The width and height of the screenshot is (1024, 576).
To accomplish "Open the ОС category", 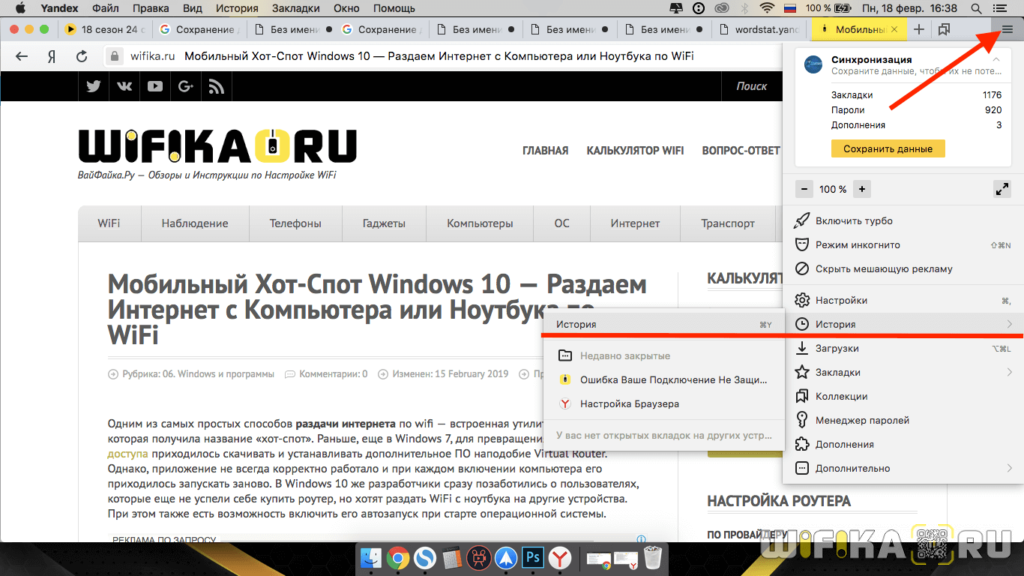I will [562, 223].
